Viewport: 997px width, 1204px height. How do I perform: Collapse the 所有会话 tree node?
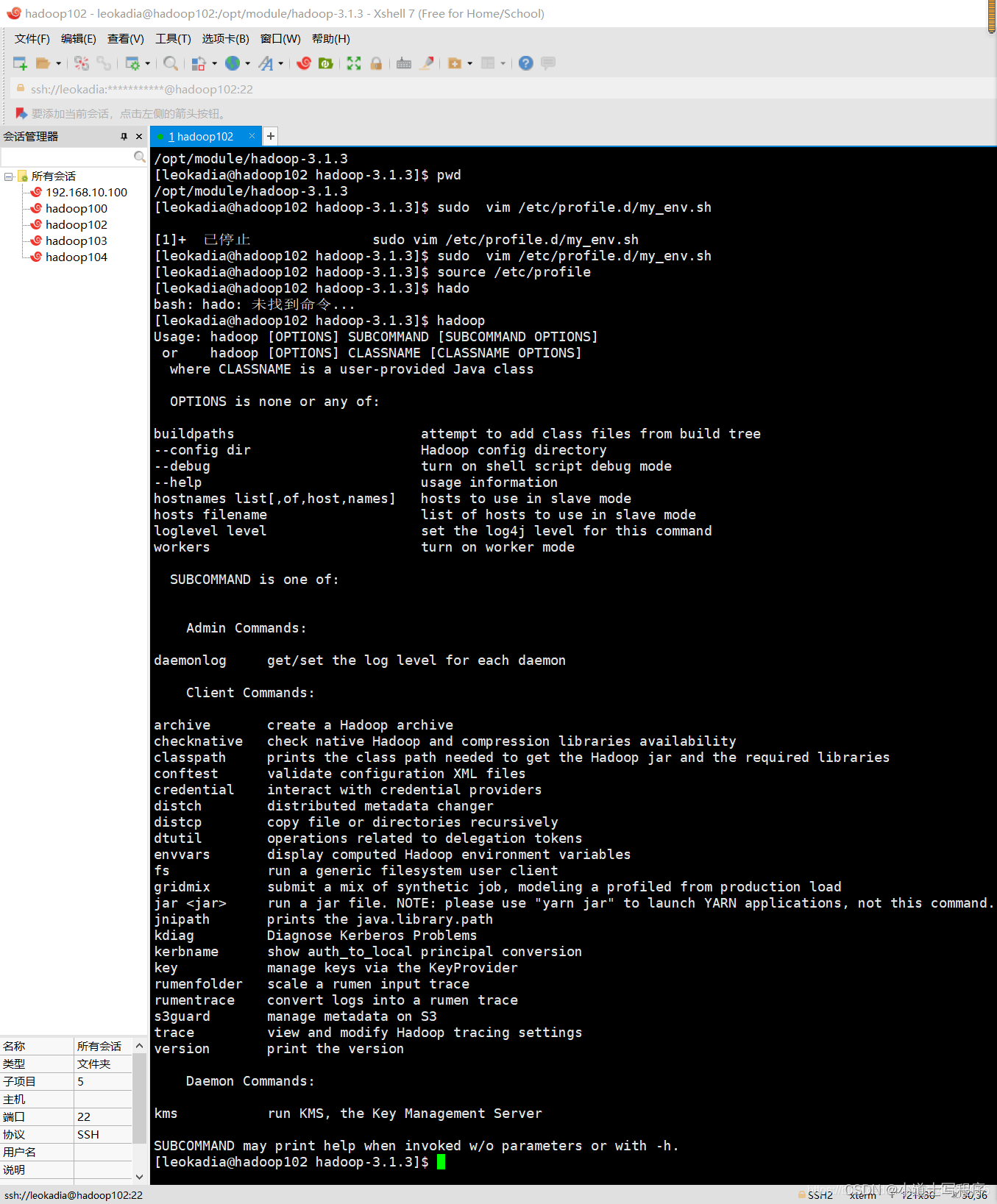pos(8,177)
